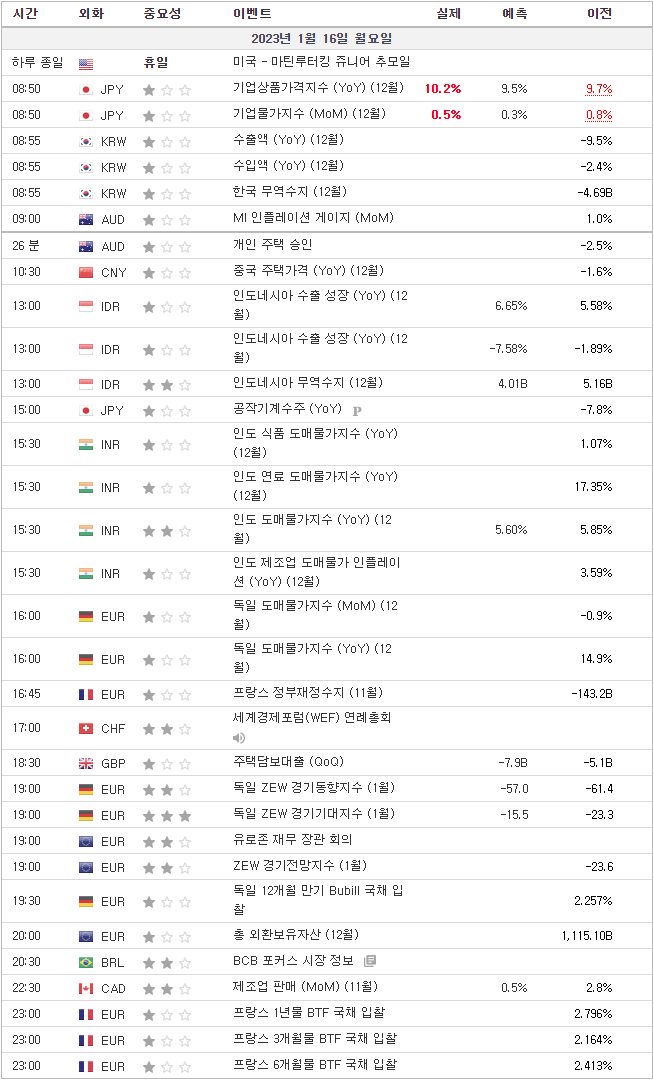Click the China flag next to CNY
The width and height of the screenshot is (654, 1080).
click(x=86, y=272)
